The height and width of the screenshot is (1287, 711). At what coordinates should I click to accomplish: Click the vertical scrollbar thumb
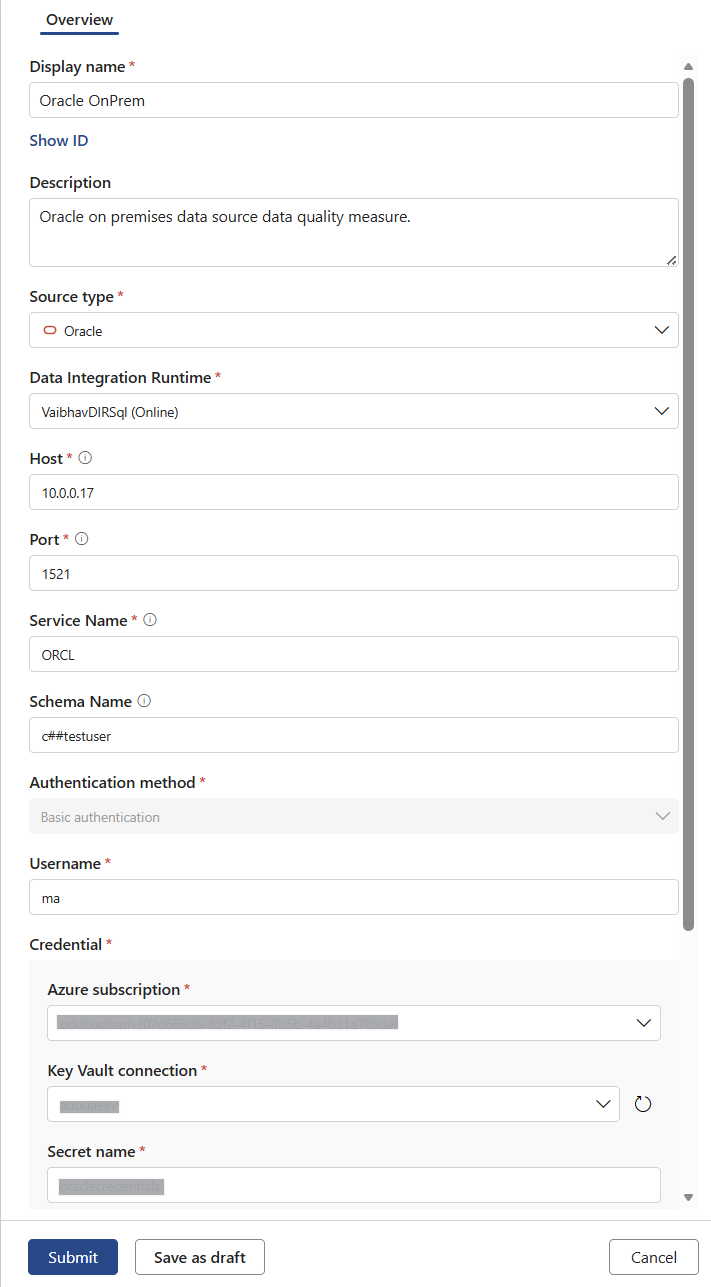point(688,500)
